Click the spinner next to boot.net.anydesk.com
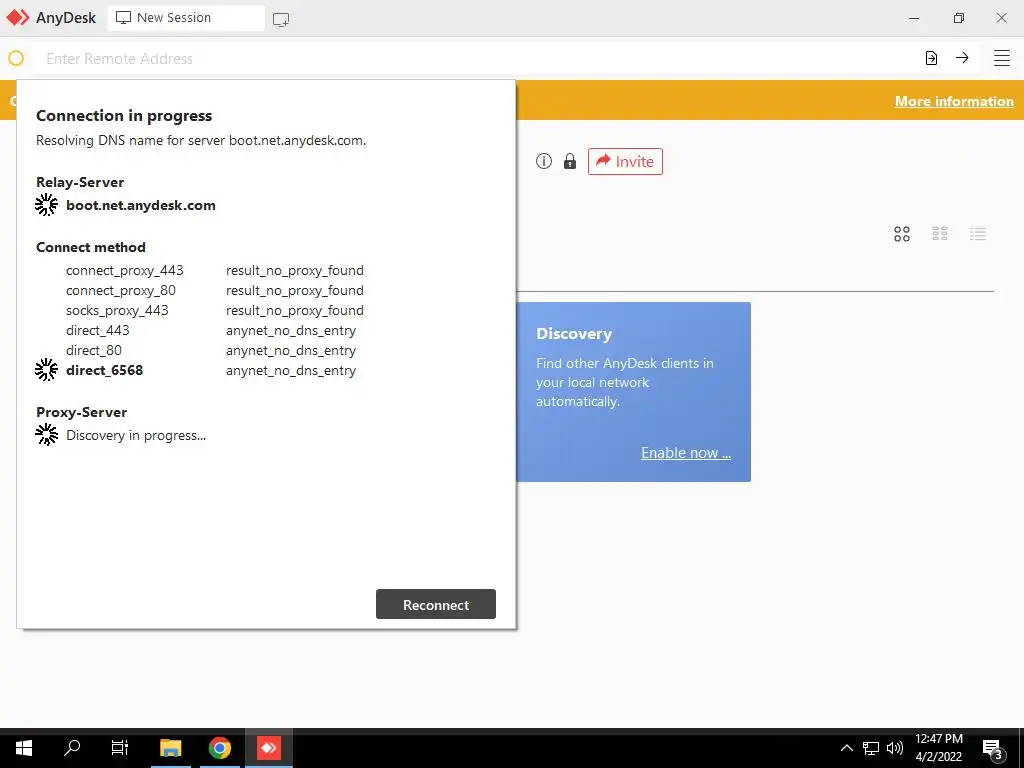Screen dimensions: 1024x768 click(x=46, y=205)
